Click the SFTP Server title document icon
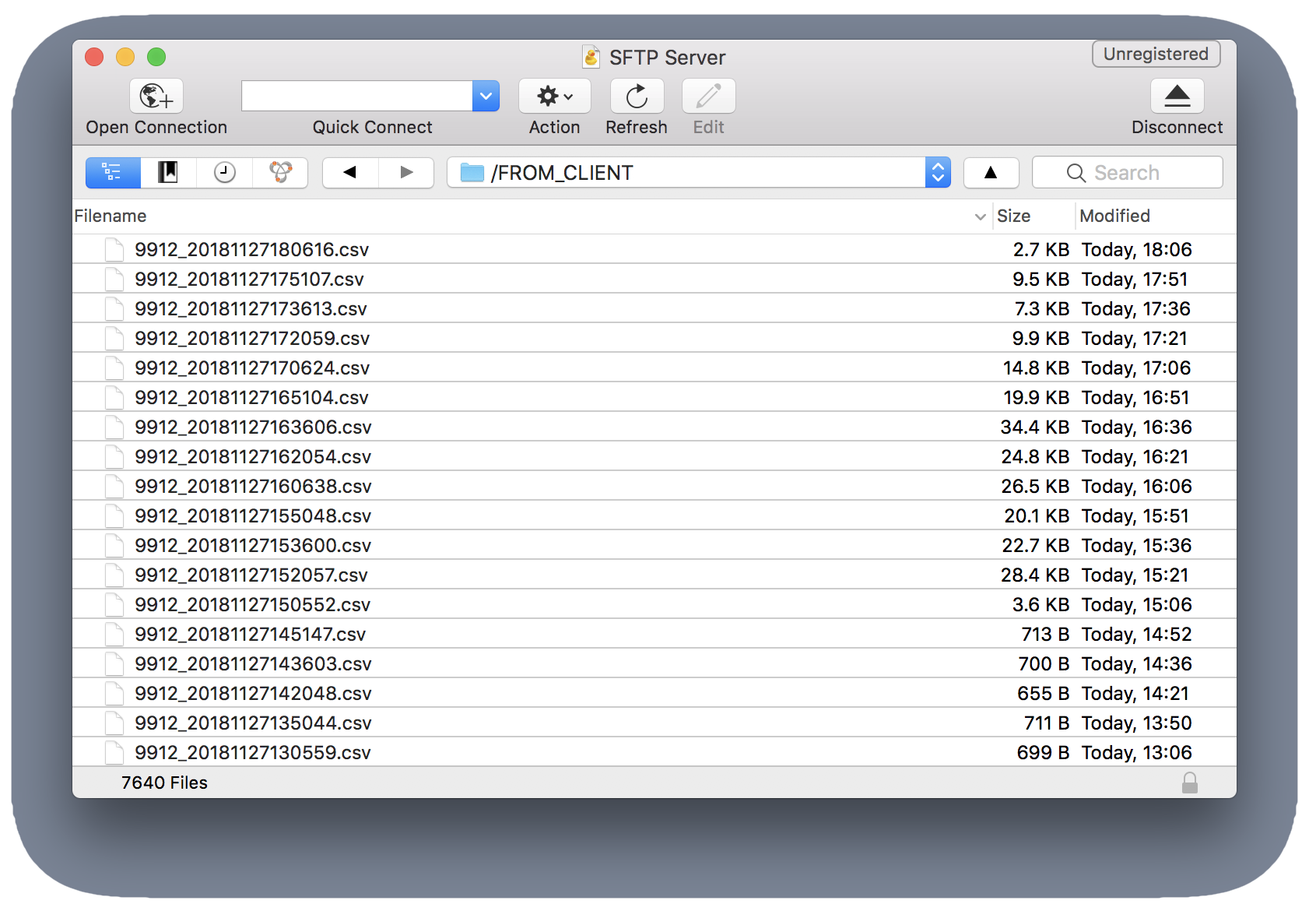Screen dimensions: 1316x911 point(591,57)
